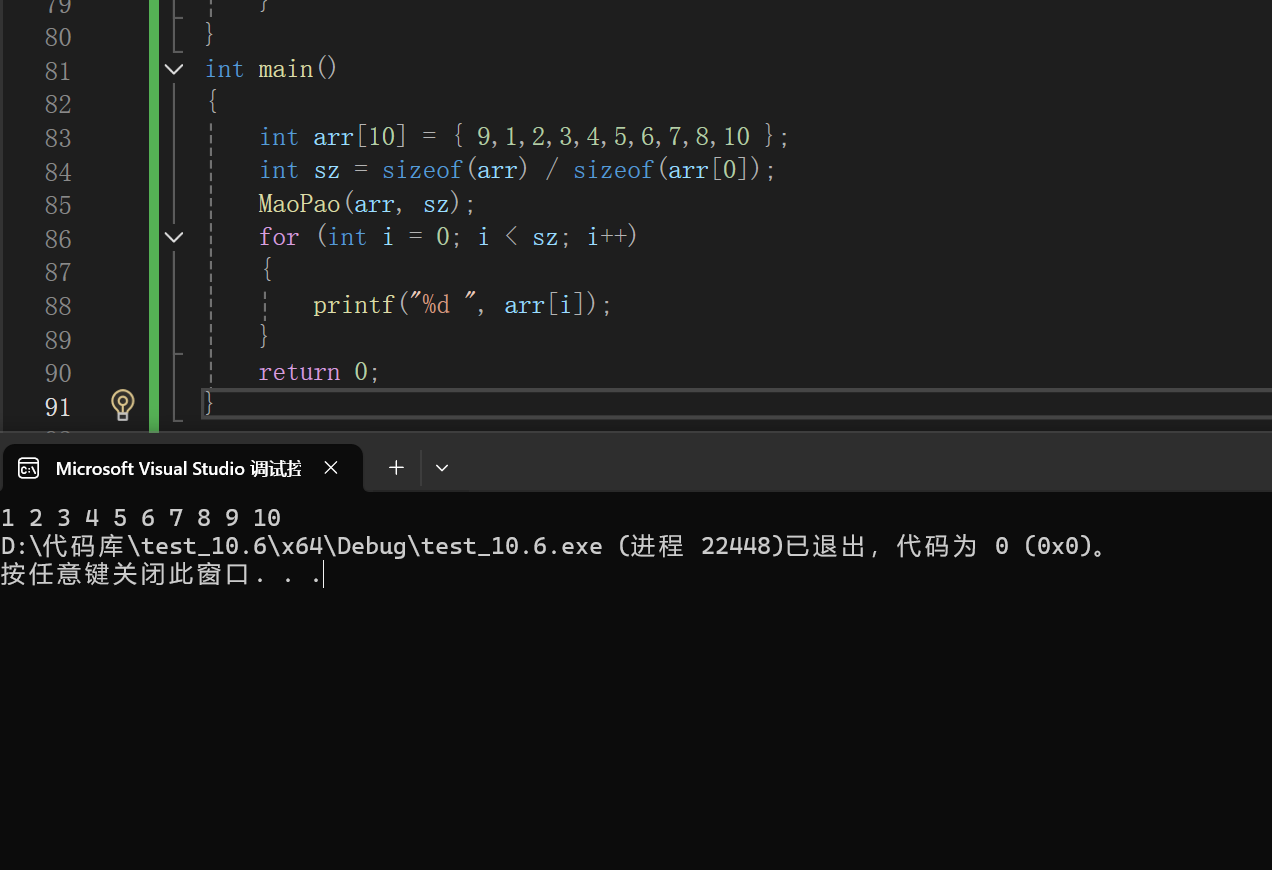This screenshot has width=1272, height=870.
Task: Close the Microsoft Visual Studio debug tab
Action: (x=331, y=467)
